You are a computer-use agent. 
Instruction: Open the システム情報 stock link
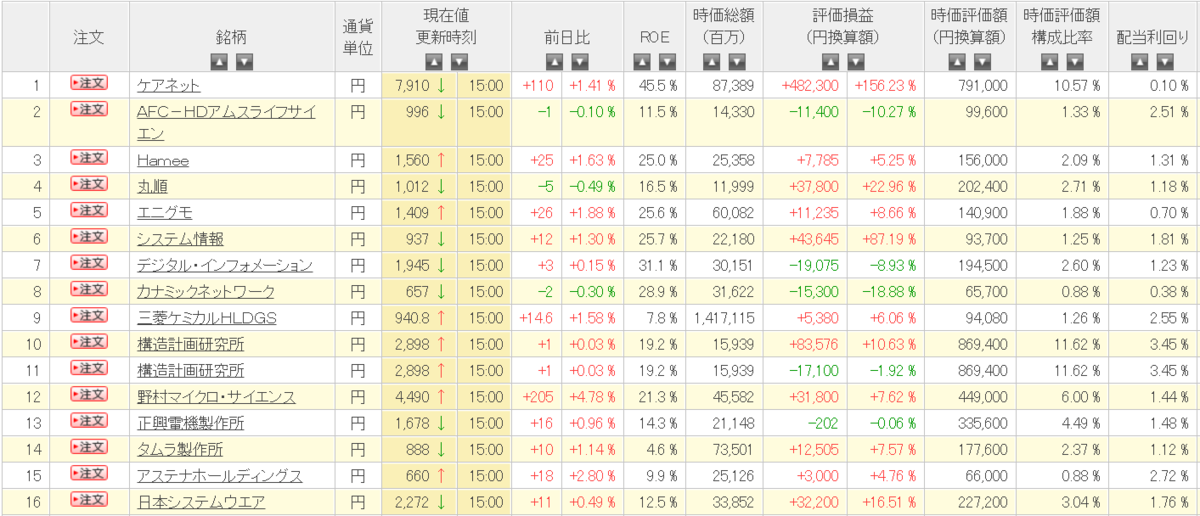tap(181, 238)
